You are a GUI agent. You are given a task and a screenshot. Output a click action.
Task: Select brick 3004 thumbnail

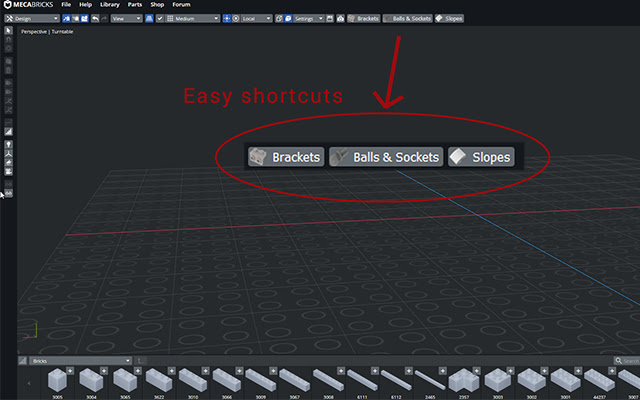[91, 380]
